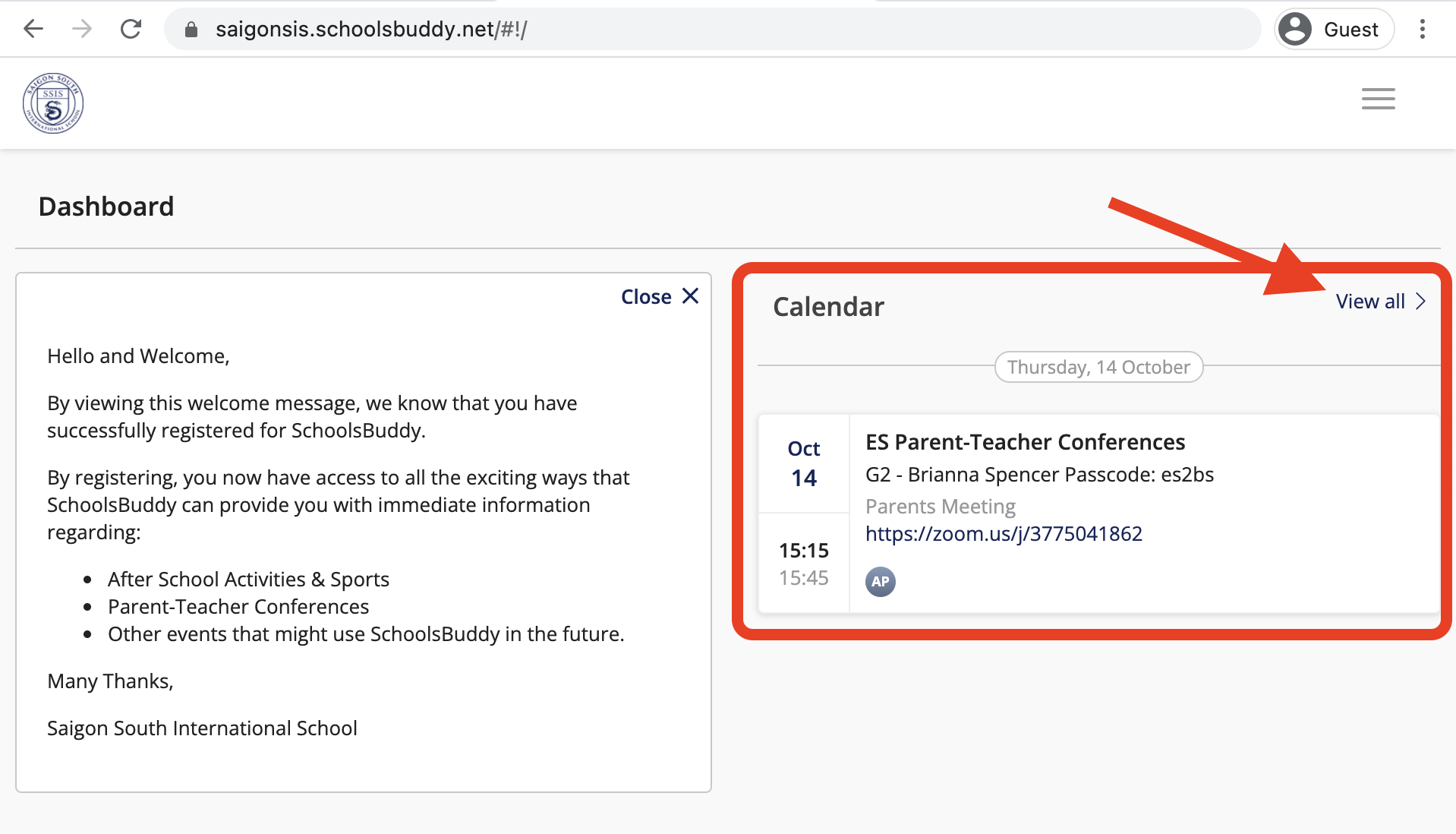This screenshot has width=1456, height=834.
Task: Click the padlock site security icon
Action: tap(191, 30)
